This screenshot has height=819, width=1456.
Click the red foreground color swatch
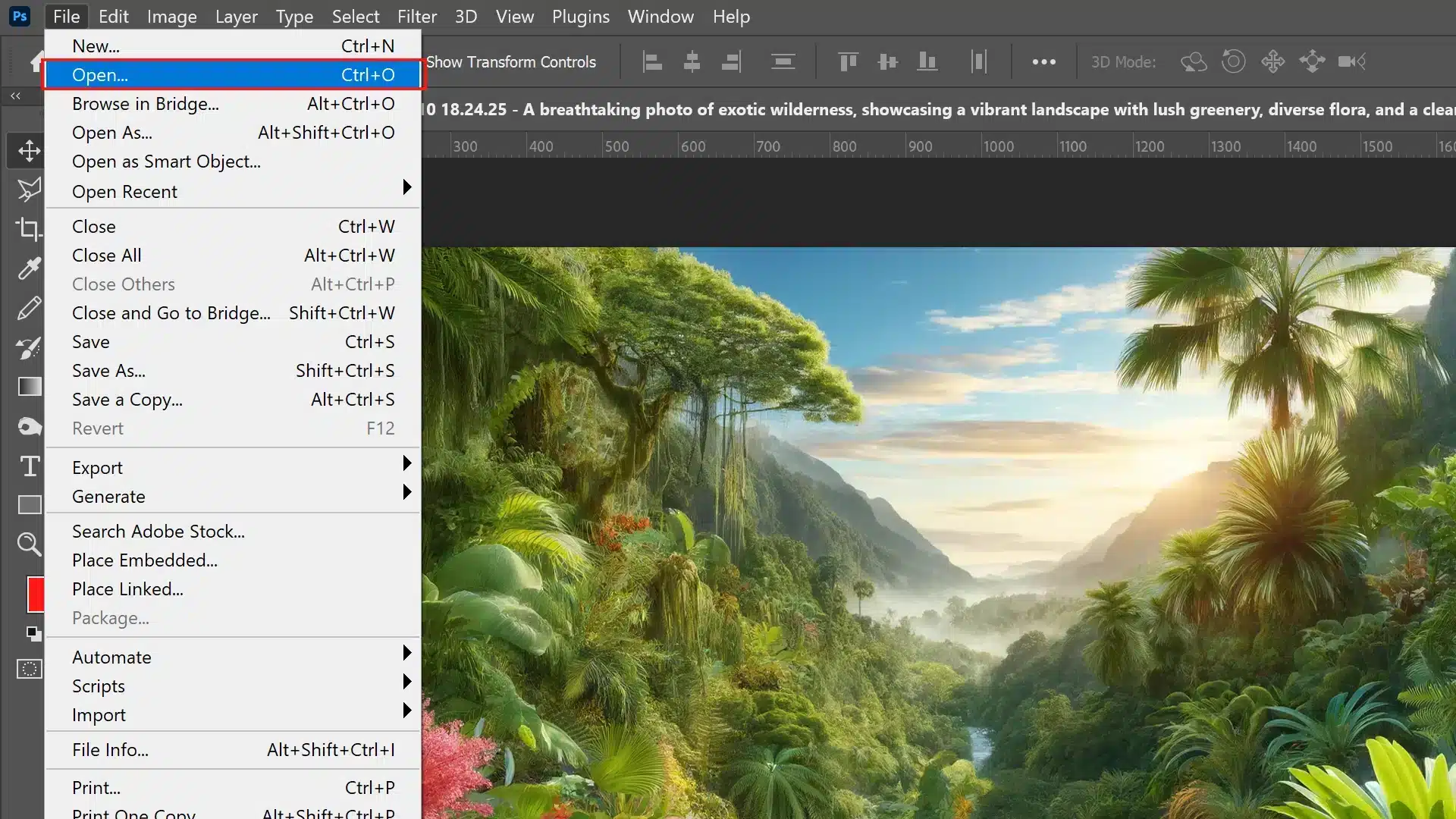[x=35, y=594]
